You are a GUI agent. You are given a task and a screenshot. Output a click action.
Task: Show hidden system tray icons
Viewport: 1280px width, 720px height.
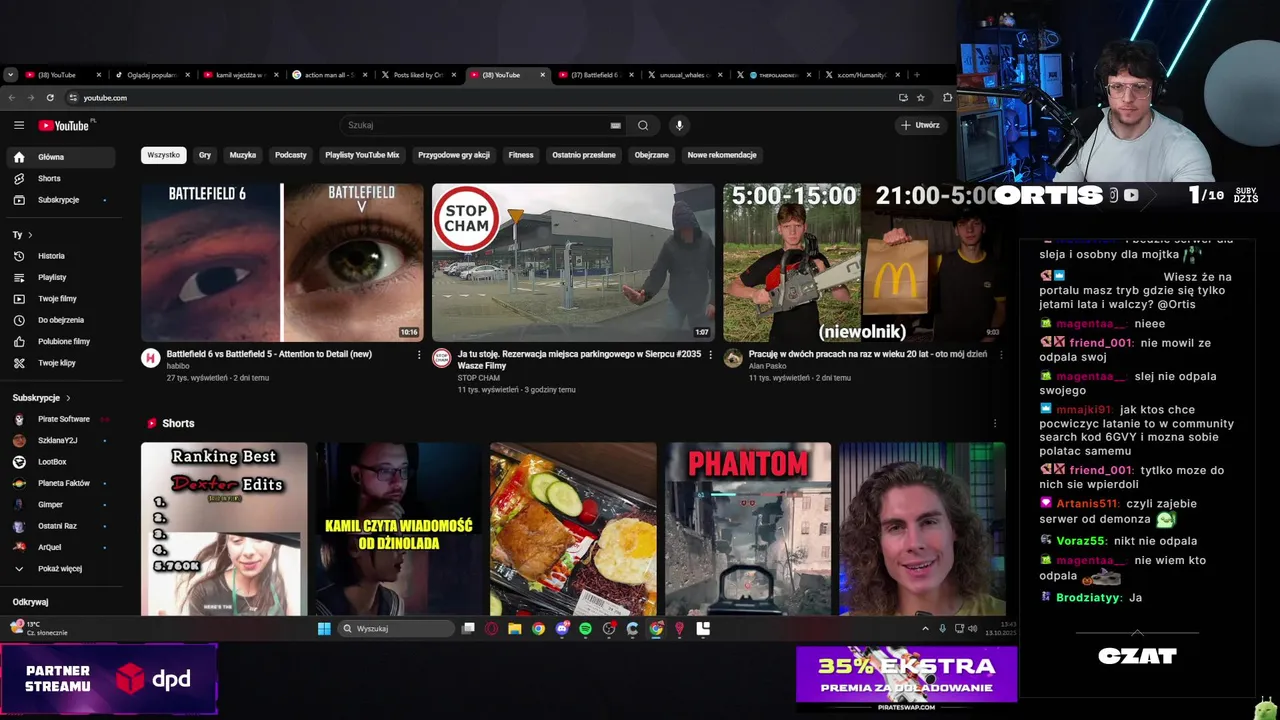(925, 629)
